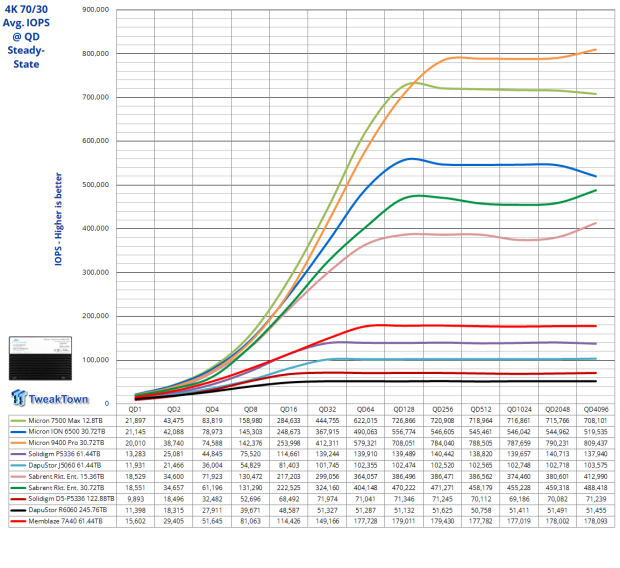
Task: Click the '300,000' y-axis label
Action: tap(95, 272)
